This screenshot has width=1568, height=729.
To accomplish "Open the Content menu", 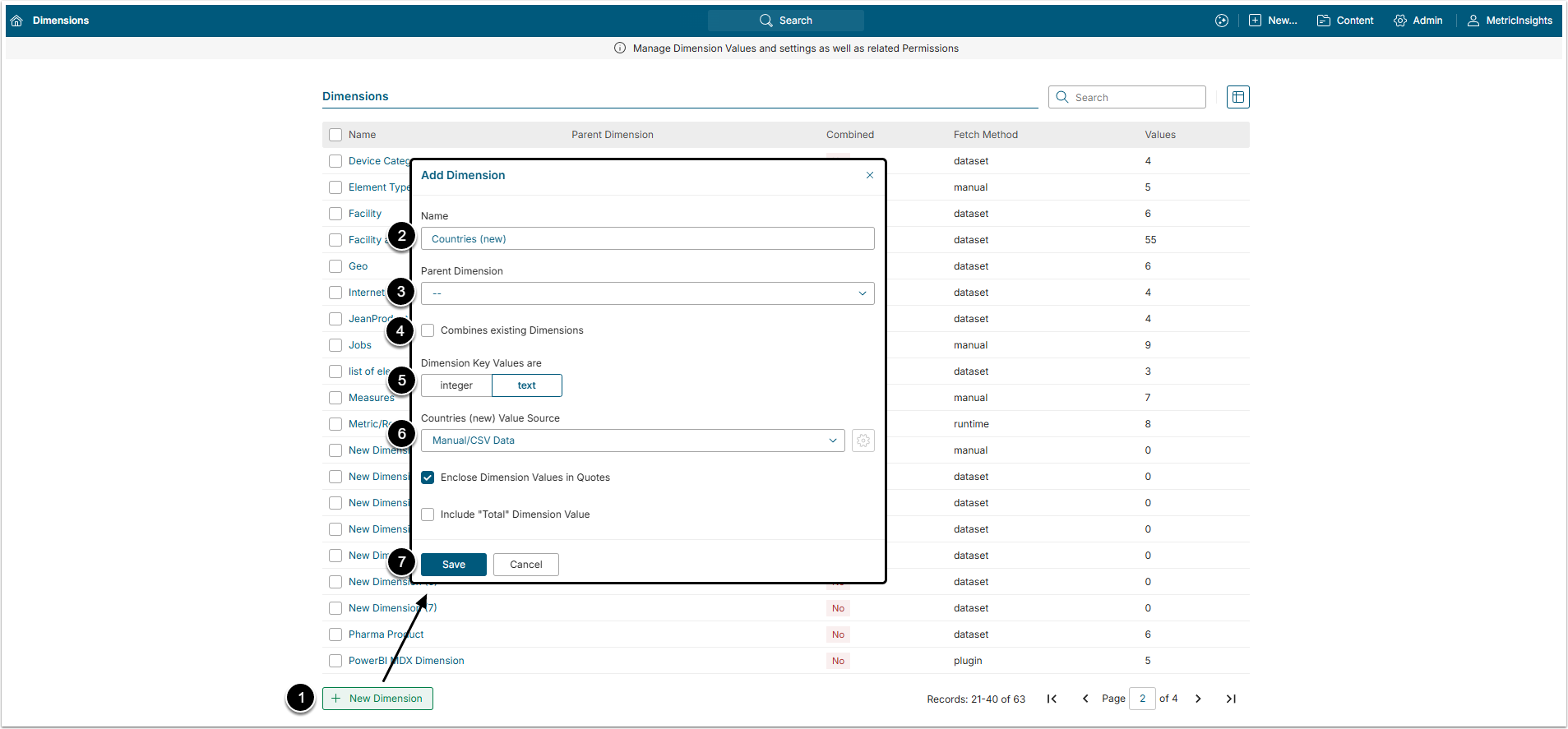I will point(1345,21).
